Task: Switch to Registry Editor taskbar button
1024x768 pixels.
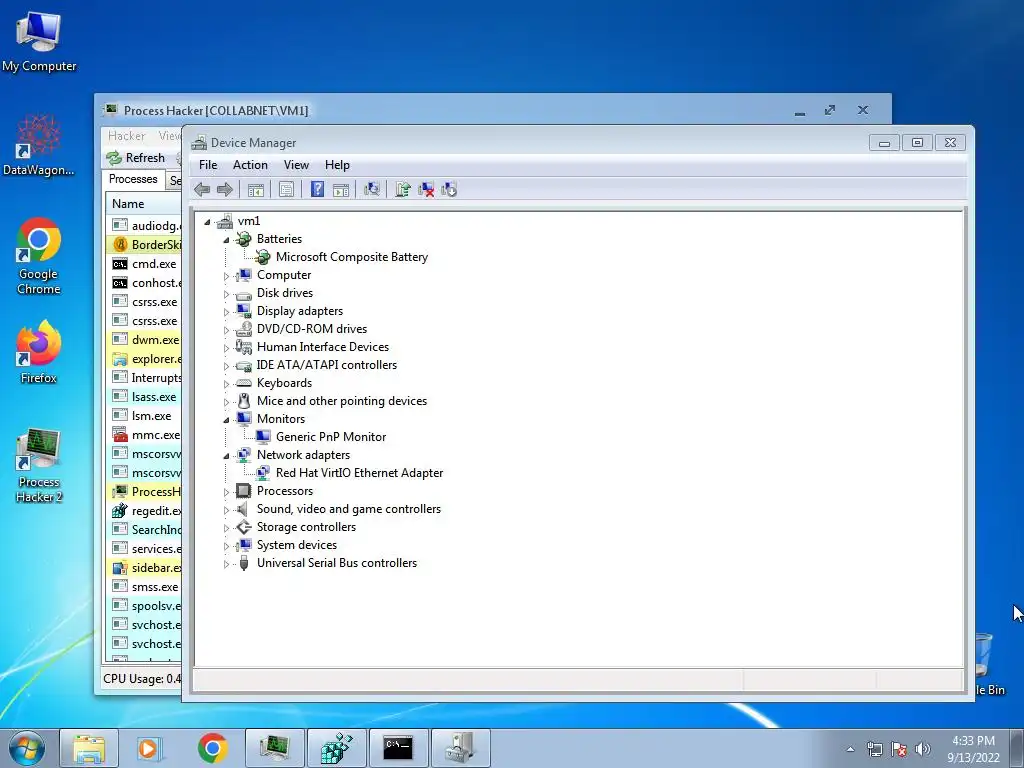Action: [337, 748]
